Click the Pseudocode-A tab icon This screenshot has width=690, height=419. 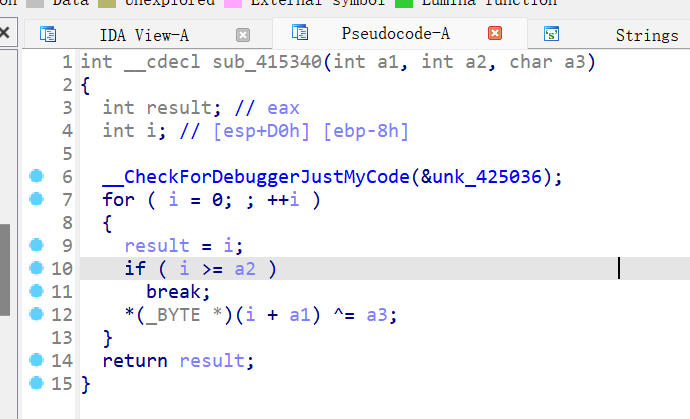click(x=300, y=33)
